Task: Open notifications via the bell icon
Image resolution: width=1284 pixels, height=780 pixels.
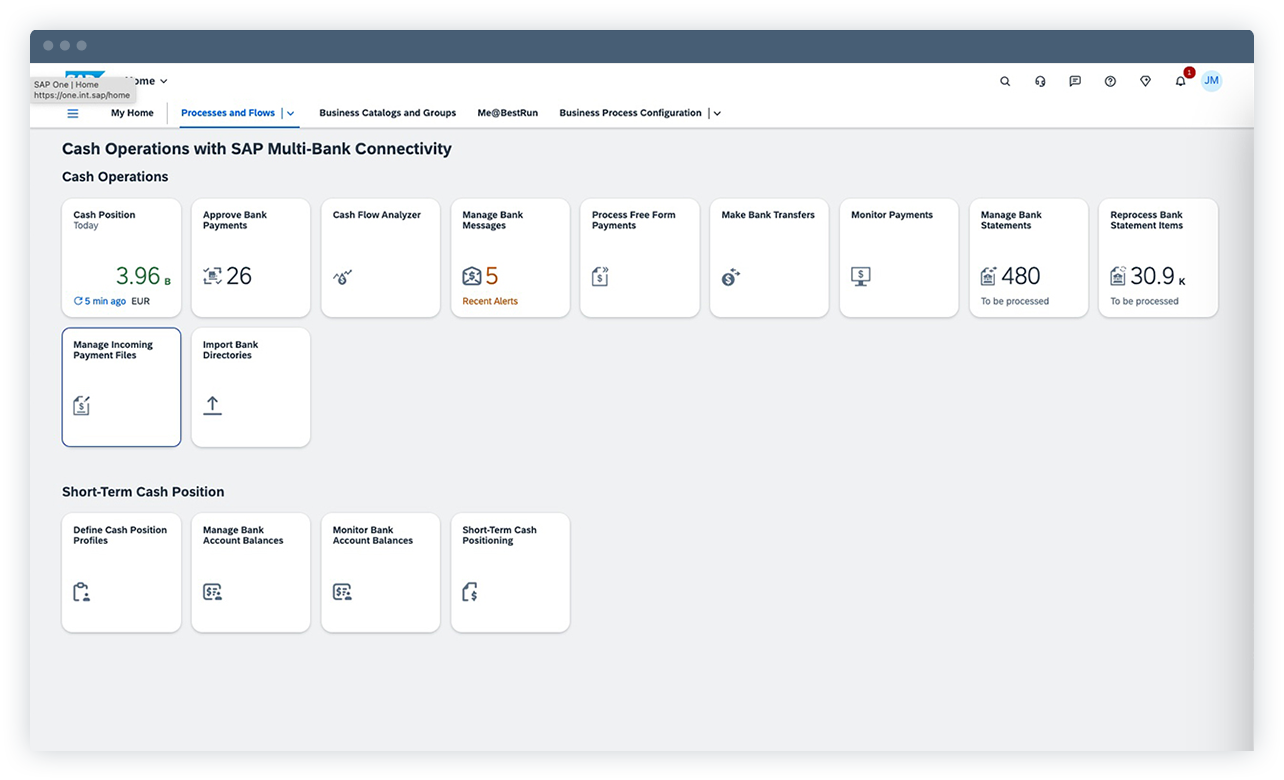Action: [1180, 81]
